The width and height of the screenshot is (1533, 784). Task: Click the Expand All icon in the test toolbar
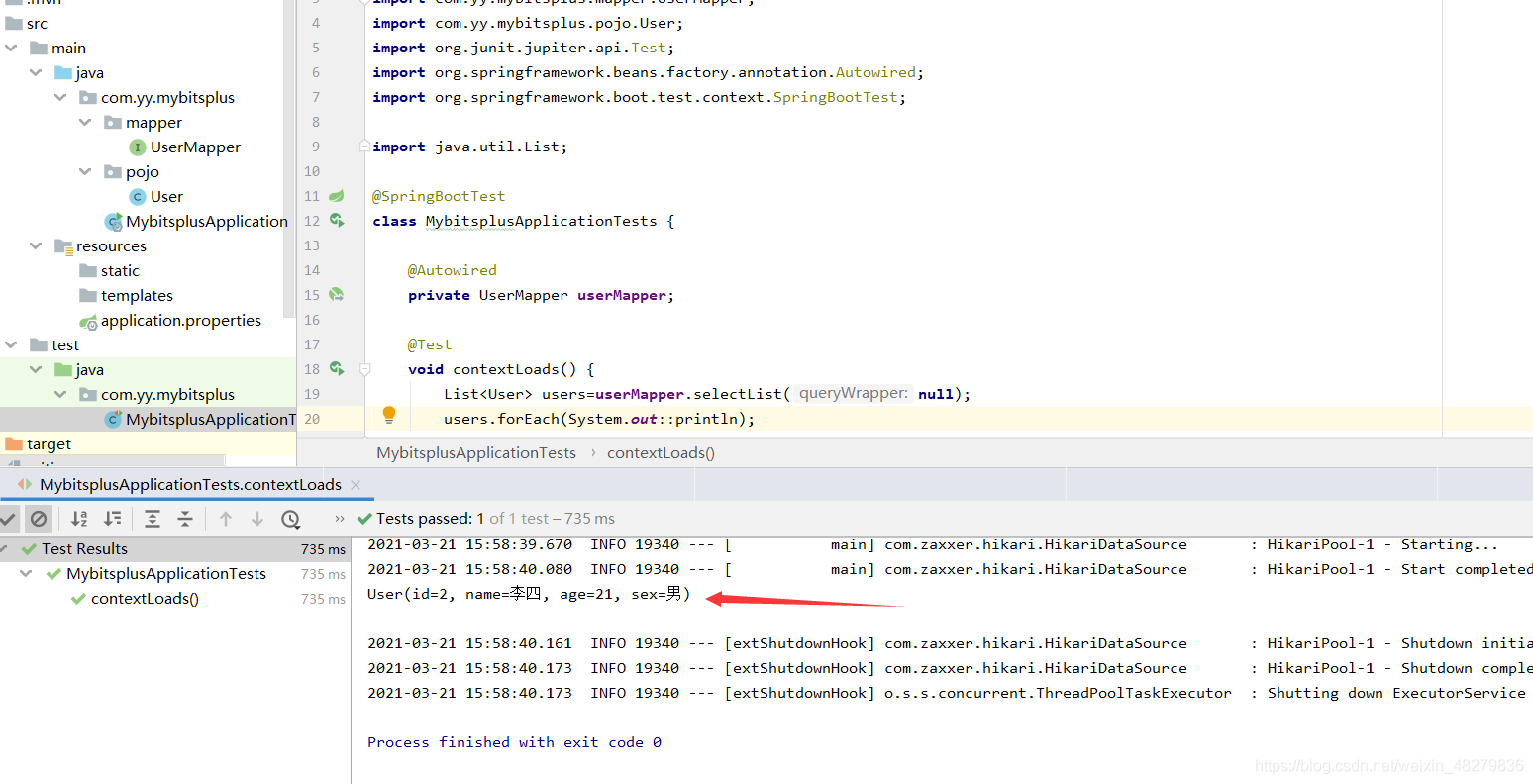pyautogui.click(x=153, y=518)
